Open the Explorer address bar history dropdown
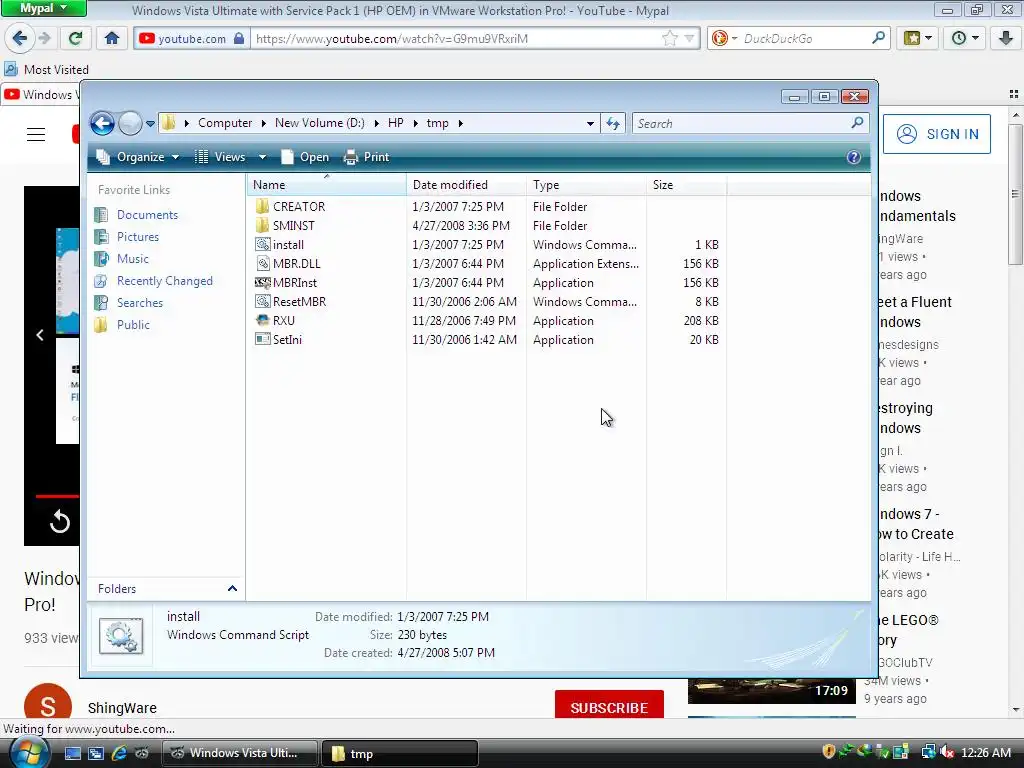This screenshot has height=768, width=1024. 590,123
